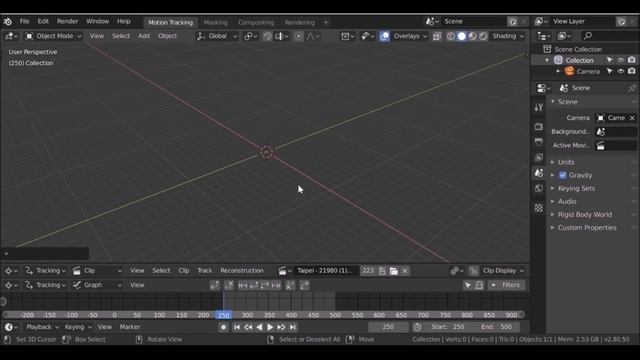The height and width of the screenshot is (360, 640).
Task: Toggle proportional editing icon
Action: tap(299, 36)
